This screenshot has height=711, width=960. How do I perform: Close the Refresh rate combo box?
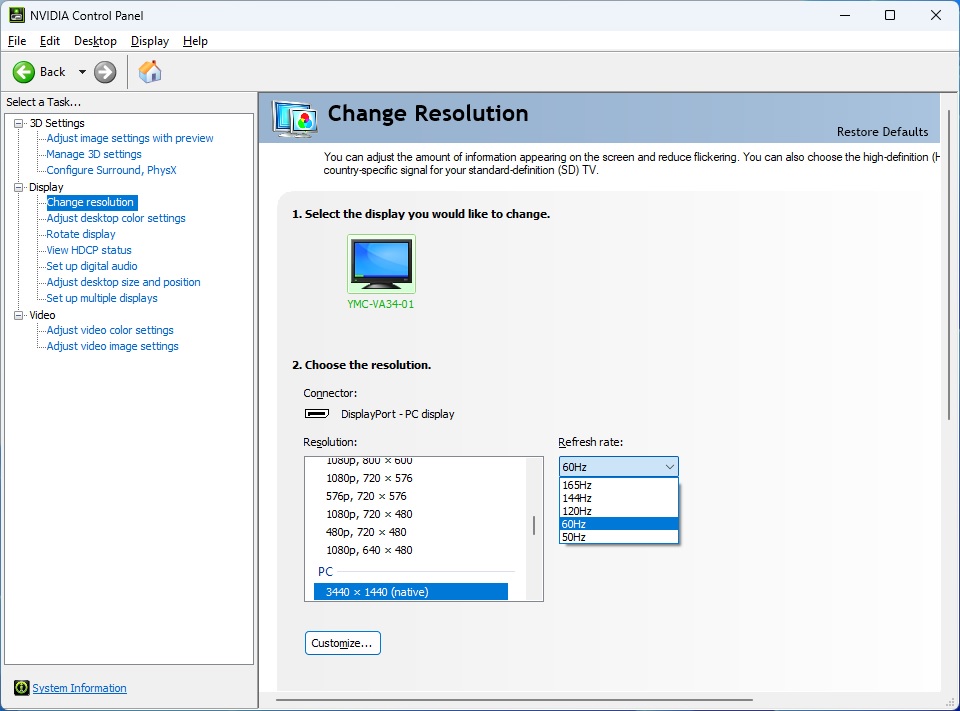pyautogui.click(x=618, y=467)
